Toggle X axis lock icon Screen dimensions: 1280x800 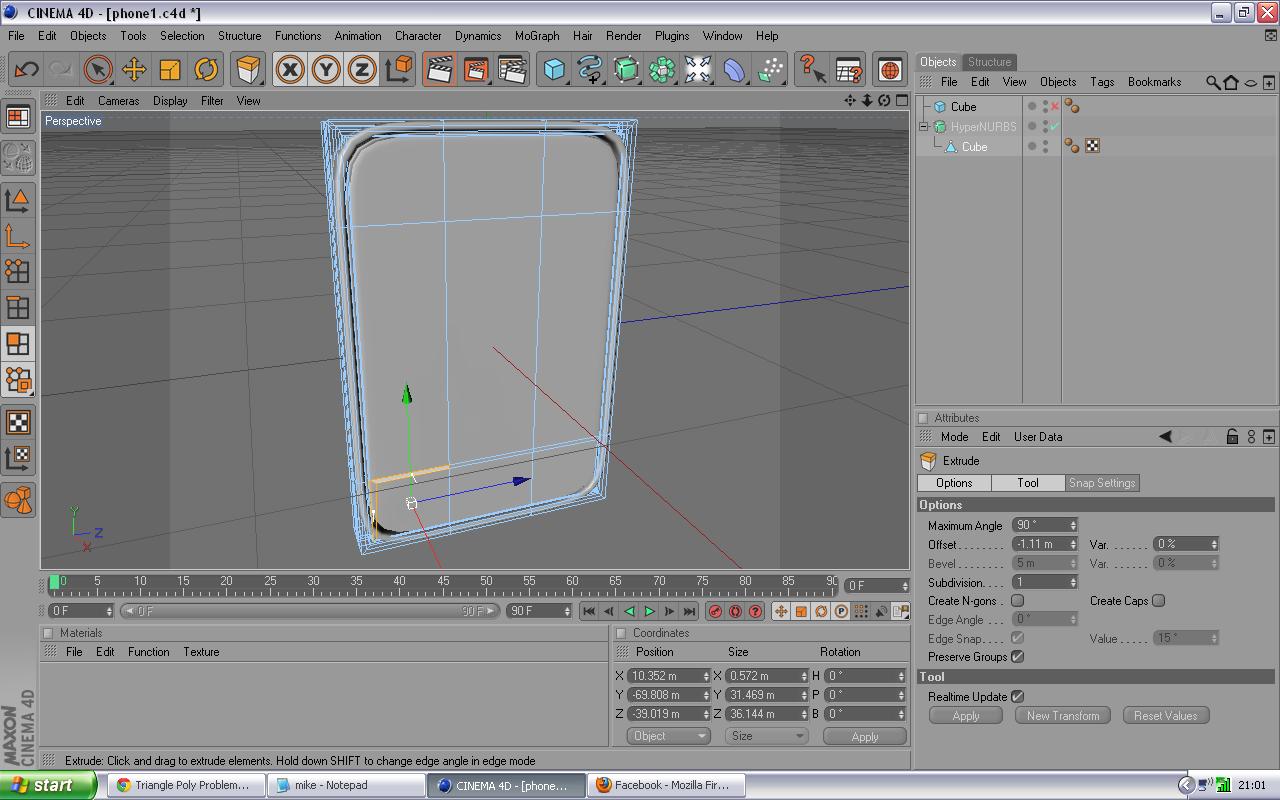pos(290,69)
